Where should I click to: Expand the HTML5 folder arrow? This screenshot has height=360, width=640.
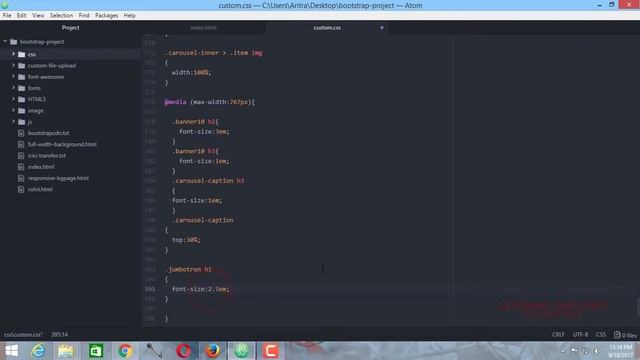click(13, 99)
